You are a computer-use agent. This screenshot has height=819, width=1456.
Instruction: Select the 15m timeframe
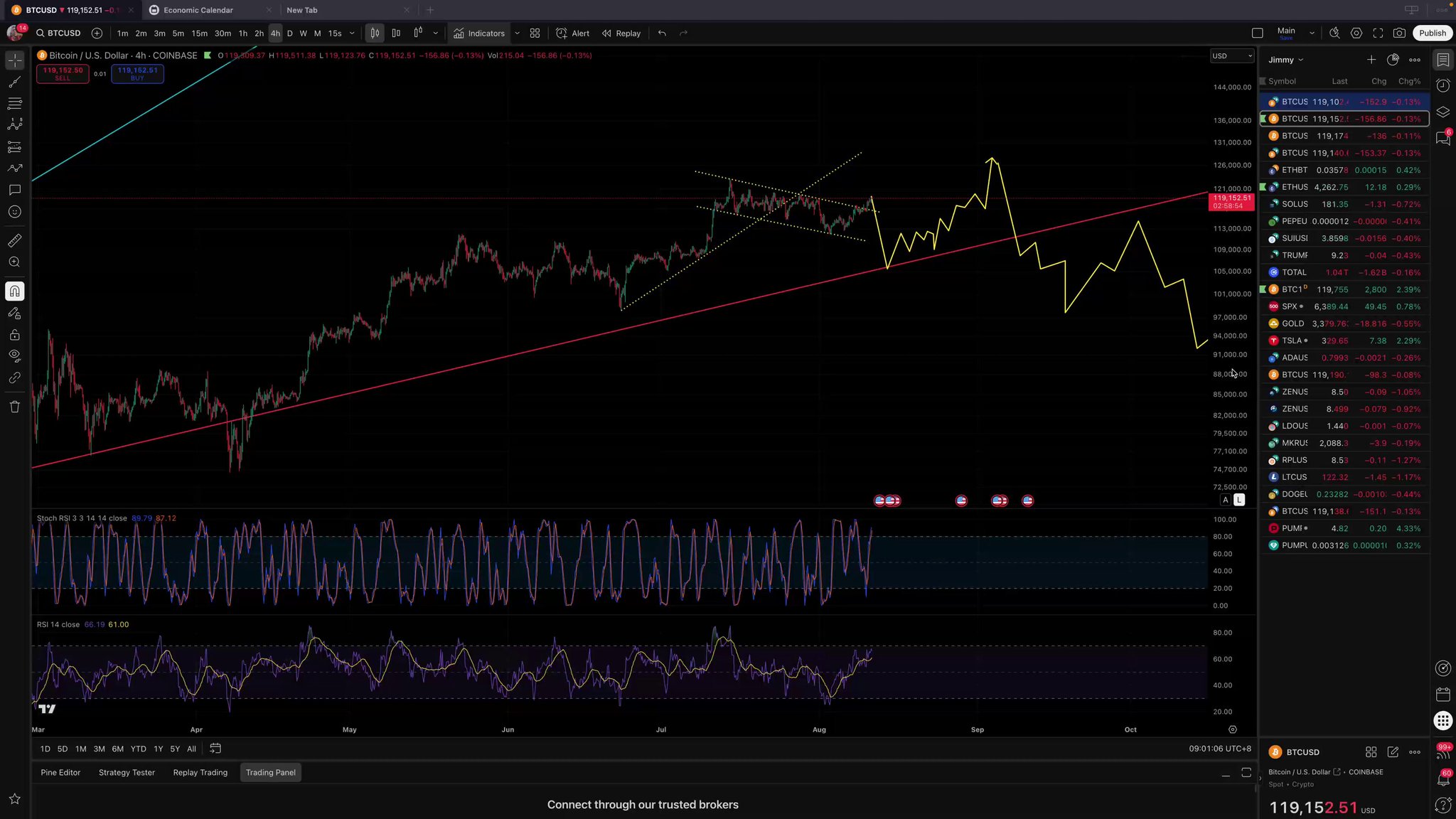tap(200, 33)
